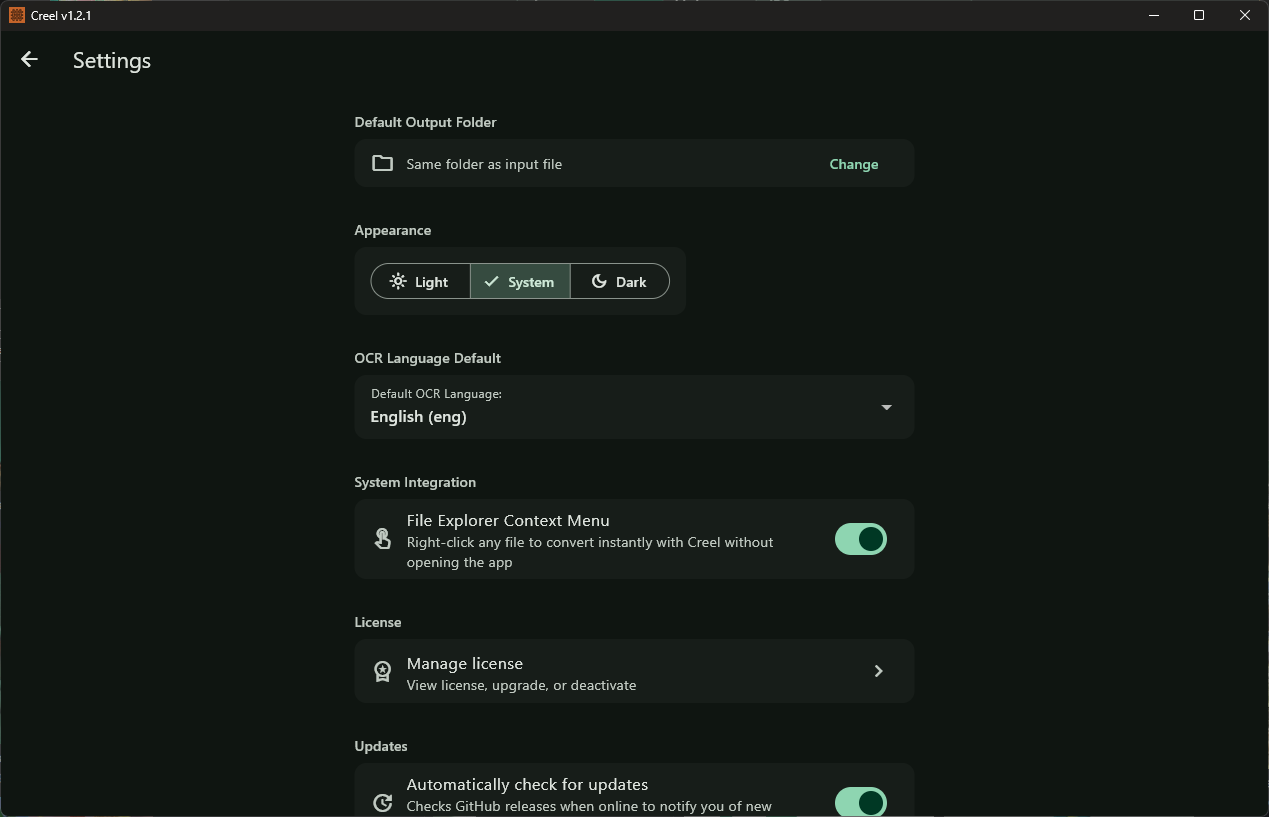The height and width of the screenshot is (817, 1269).
Task: Click the Manage license chevron arrow
Action: pos(879,671)
